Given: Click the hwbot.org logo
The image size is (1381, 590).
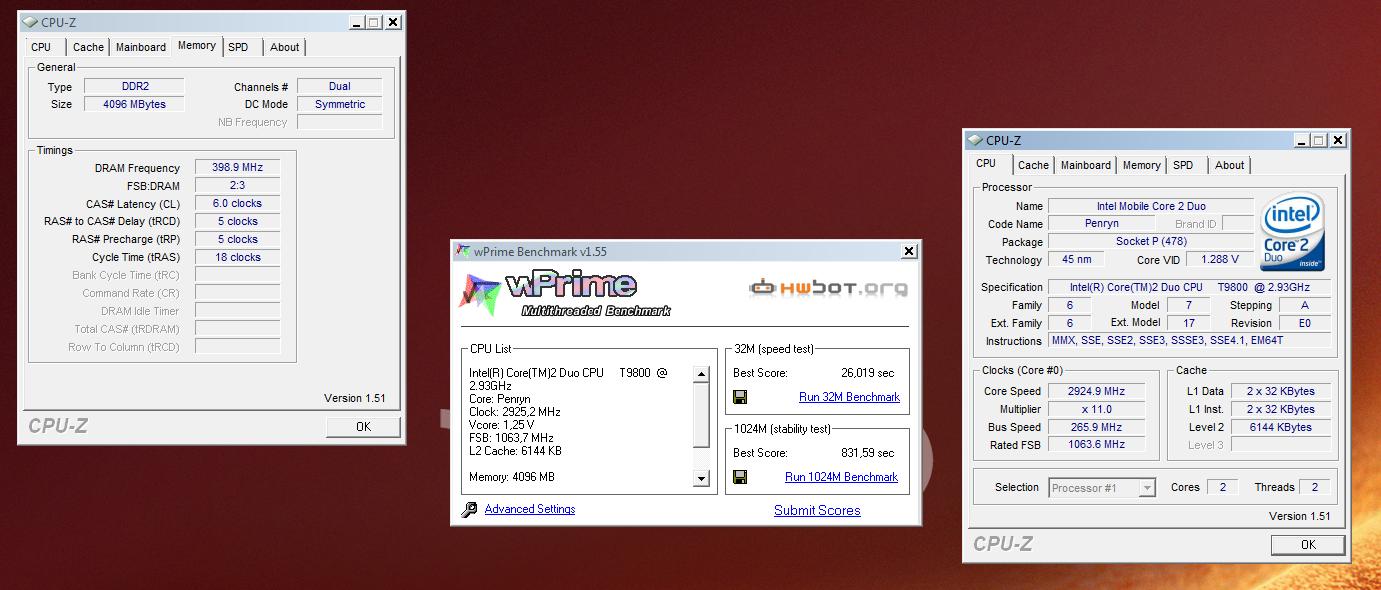Looking at the screenshot, I should [828, 289].
